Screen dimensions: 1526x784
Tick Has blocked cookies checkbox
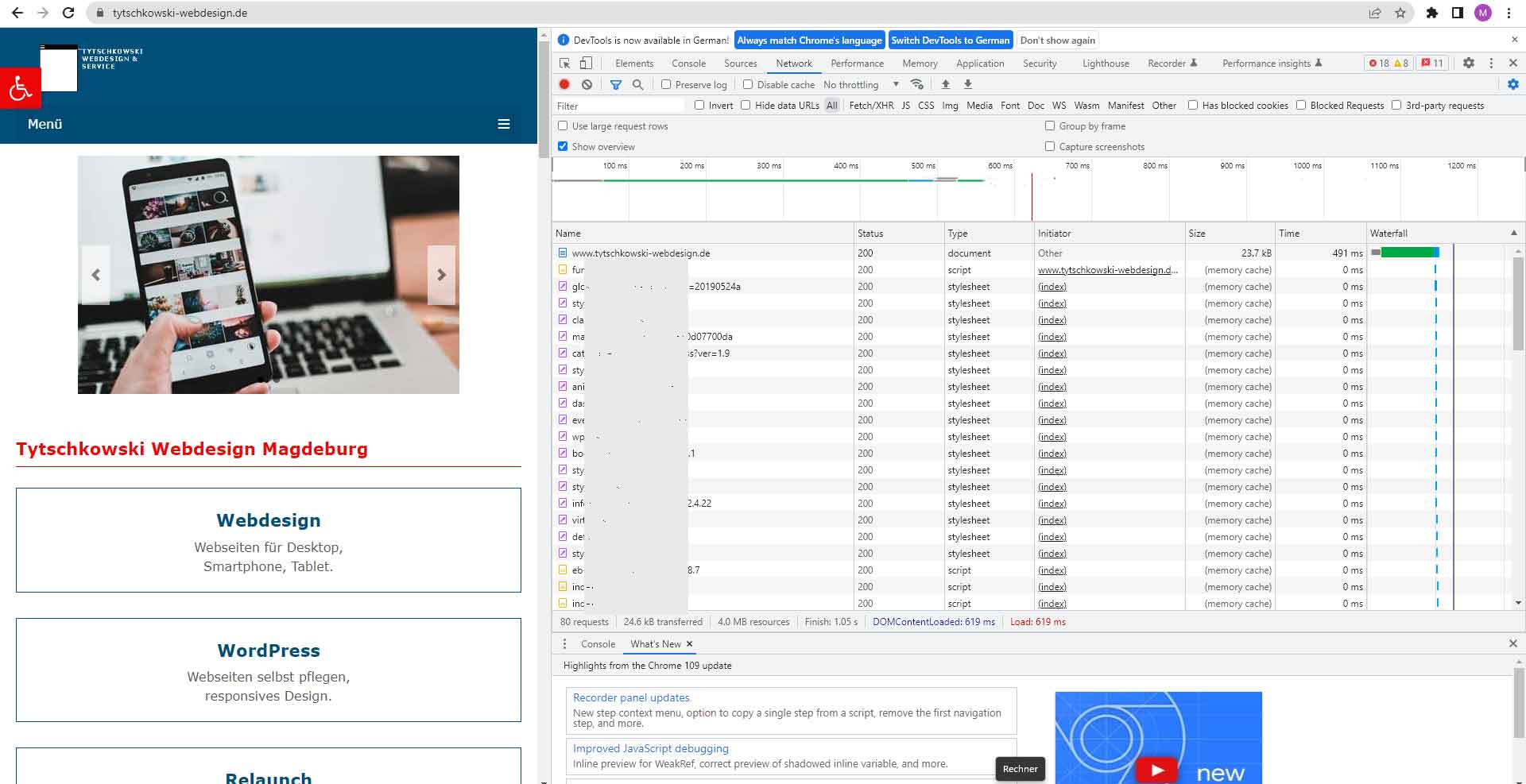click(x=1193, y=105)
